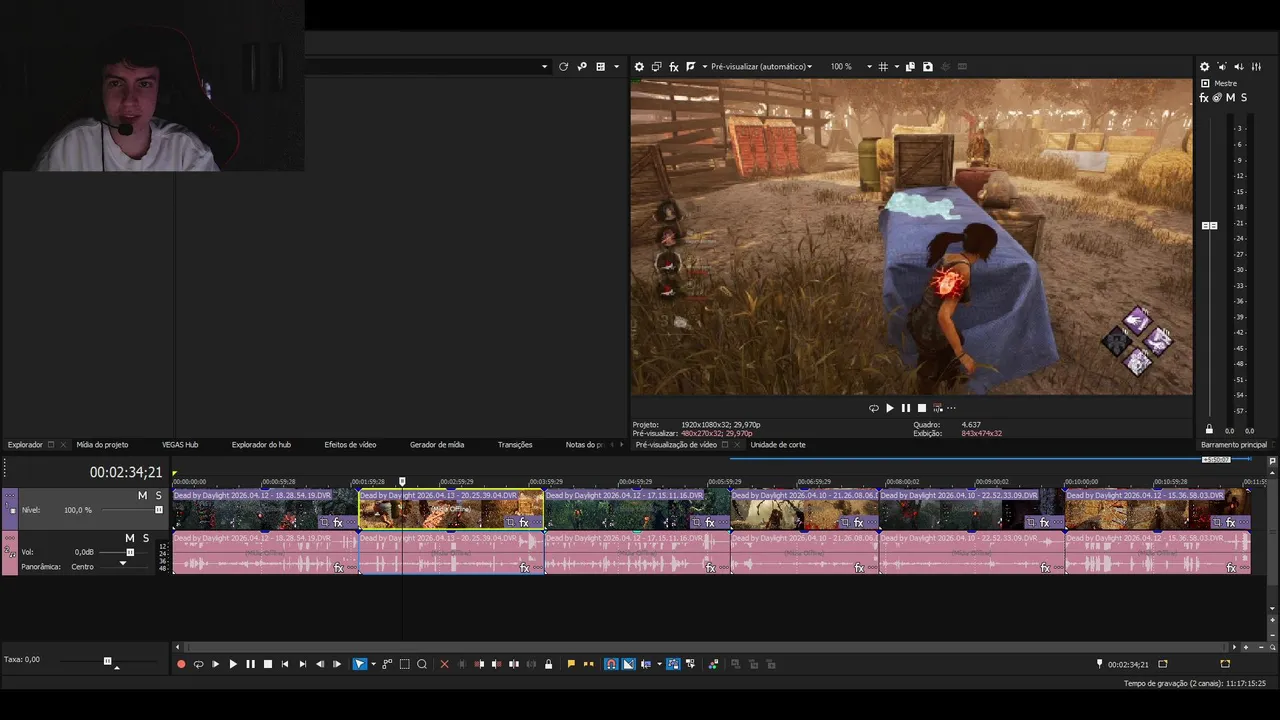Open preview Project Video Properties gear

(x=639, y=67)
